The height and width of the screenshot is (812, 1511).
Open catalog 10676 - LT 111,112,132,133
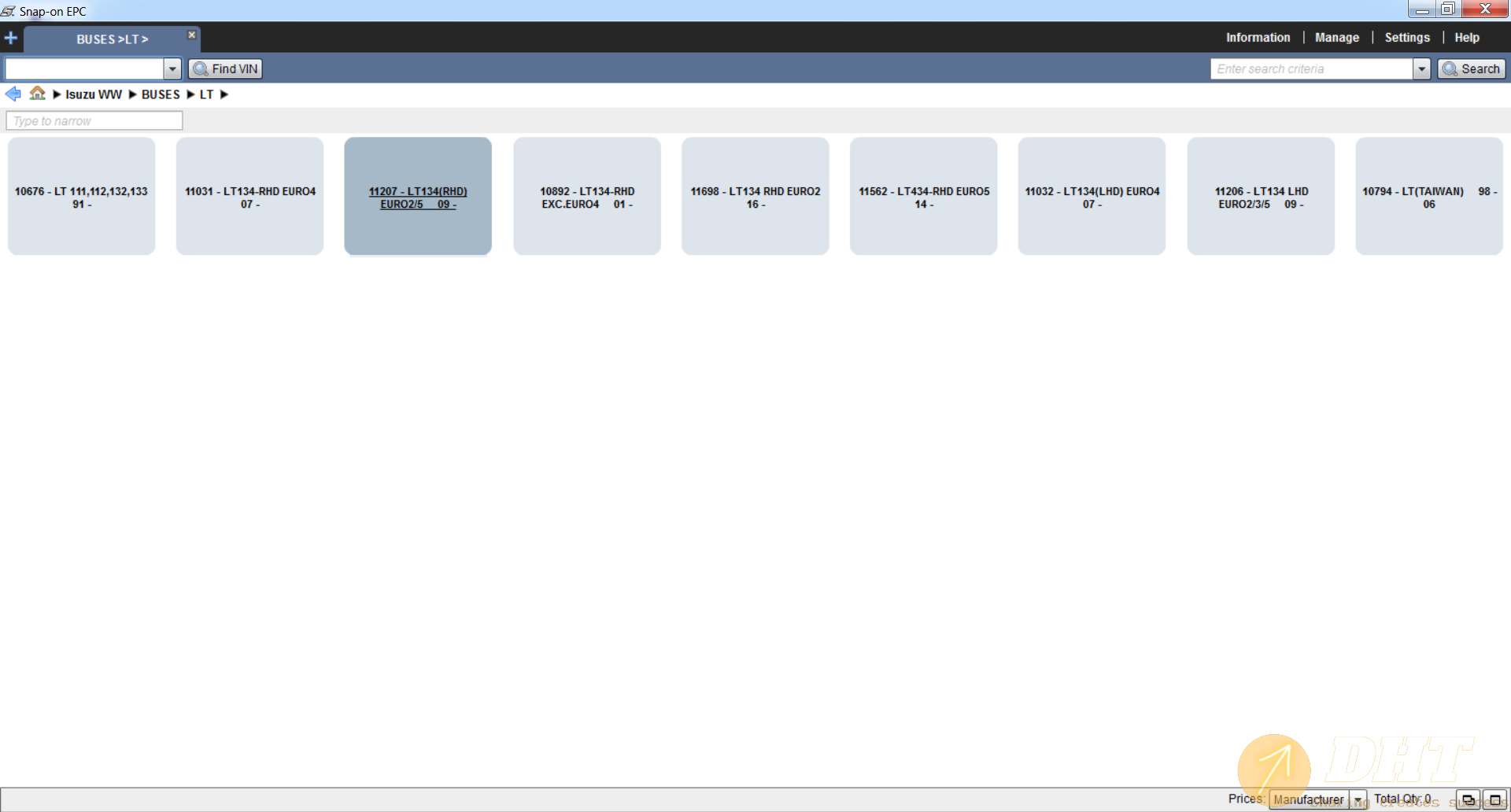coord(82,196)
